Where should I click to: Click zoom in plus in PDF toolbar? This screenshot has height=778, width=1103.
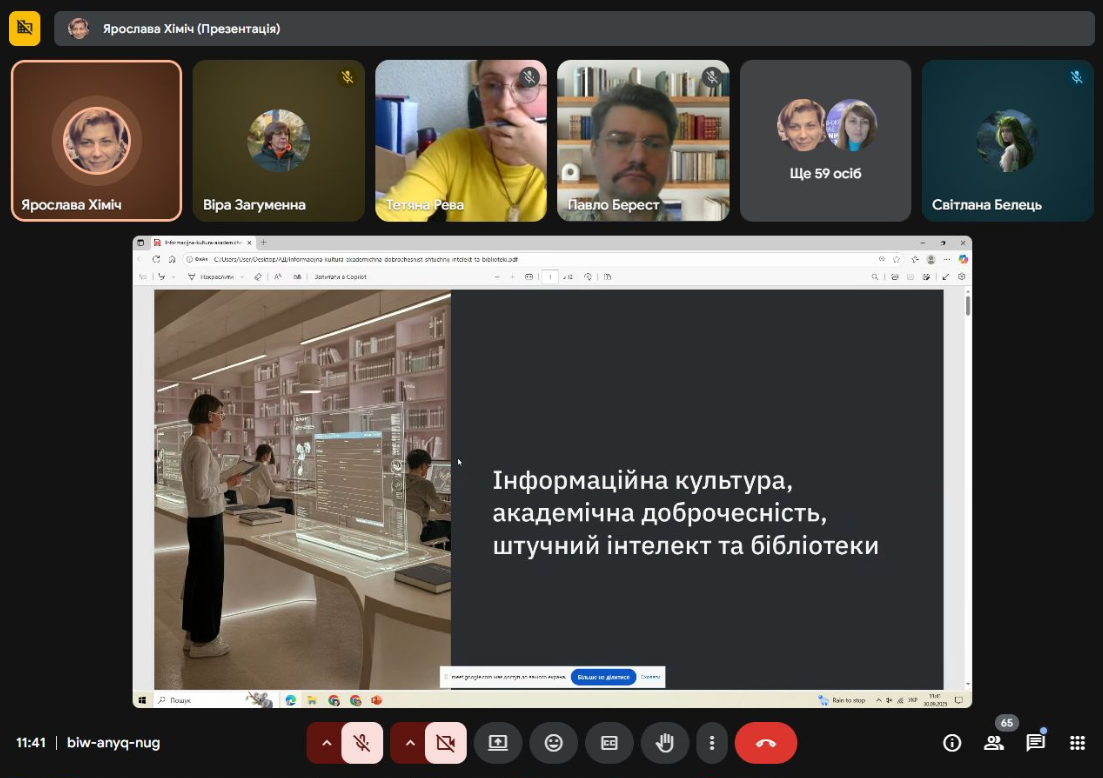click(512, 277)
